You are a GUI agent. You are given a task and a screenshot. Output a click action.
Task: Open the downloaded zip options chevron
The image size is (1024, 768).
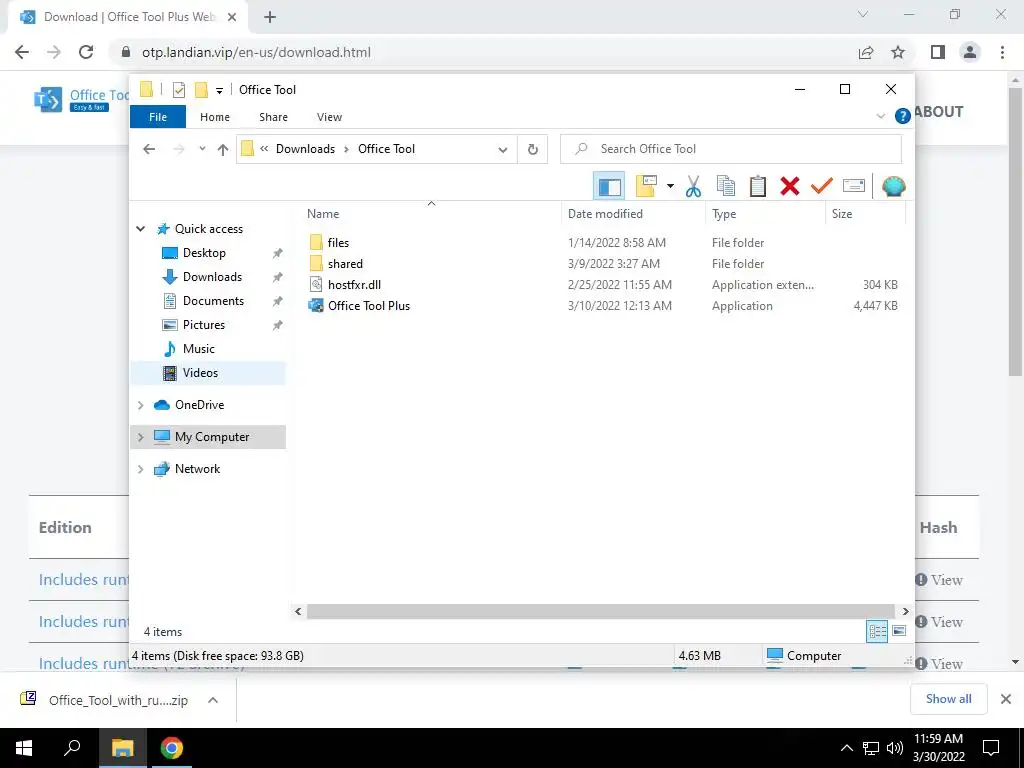pyautogui.click(x=213, y=700)
